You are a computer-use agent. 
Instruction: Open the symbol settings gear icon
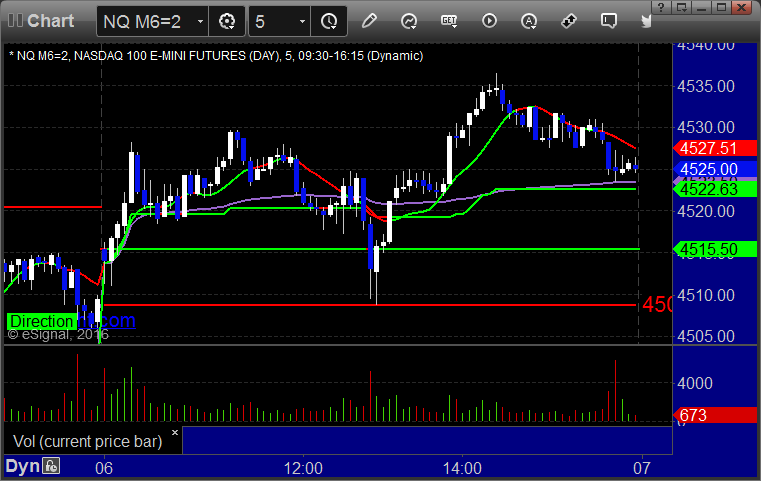coord(227,21)
